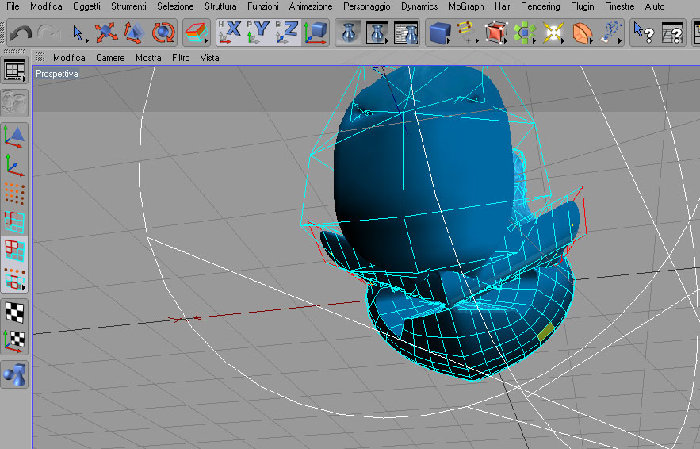Toggle the Y axis lock
The height and width of the screenshot is (449, 700).
[258, 33]
